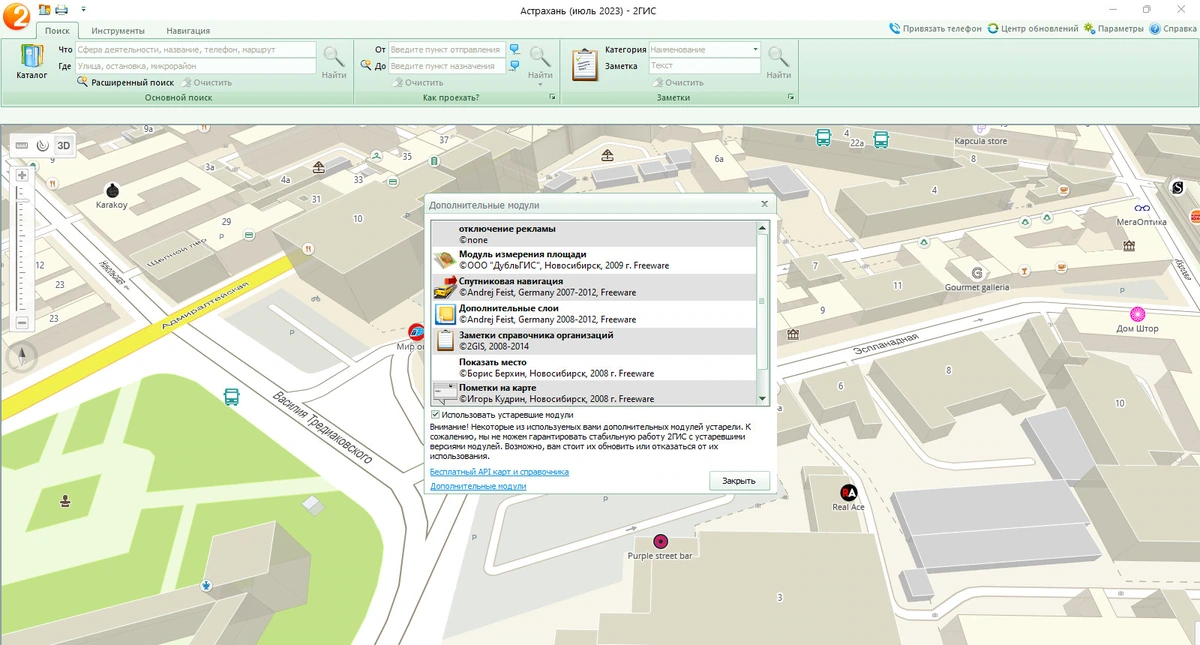
Task: Open the Дополнительные модули link
Action: point(478,486)
